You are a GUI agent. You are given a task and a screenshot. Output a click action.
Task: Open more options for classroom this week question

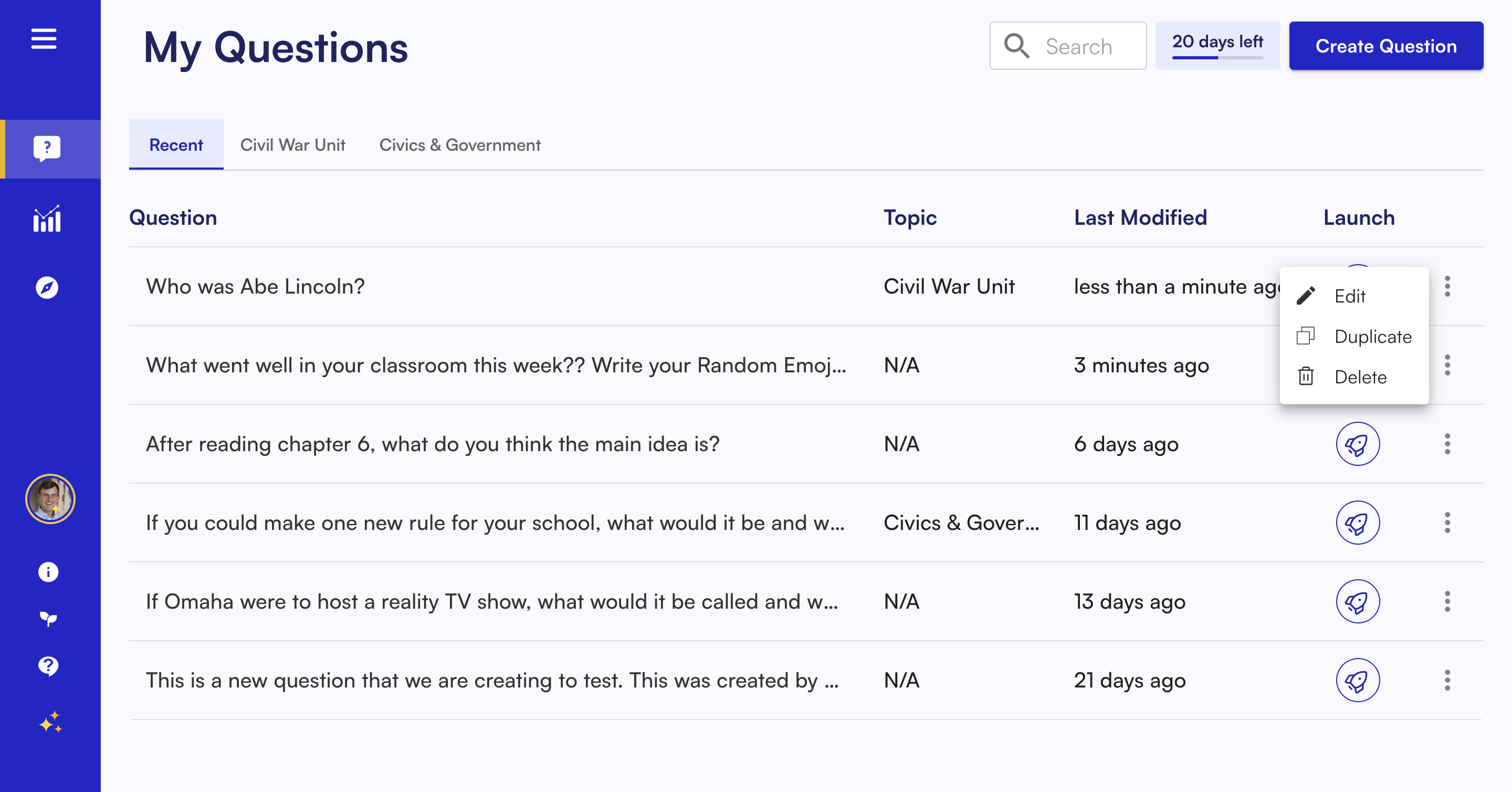tap(1447, 365)
